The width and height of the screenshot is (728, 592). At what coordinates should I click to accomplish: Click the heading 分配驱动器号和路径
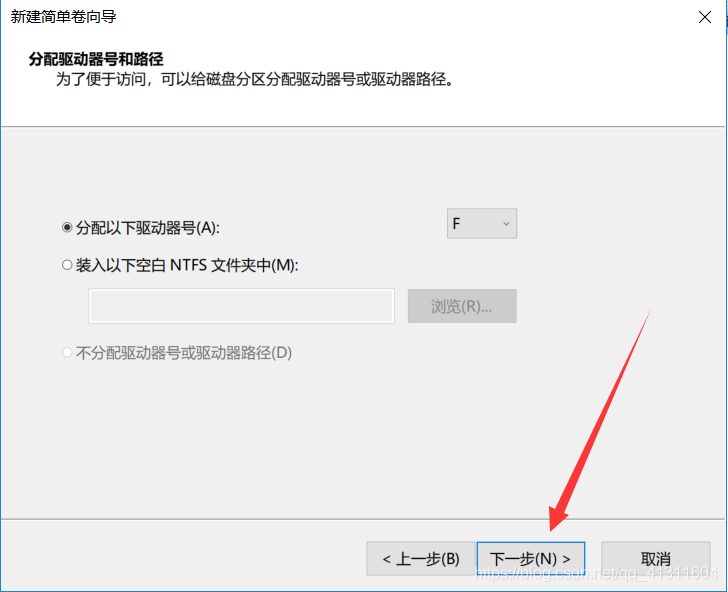96,59
